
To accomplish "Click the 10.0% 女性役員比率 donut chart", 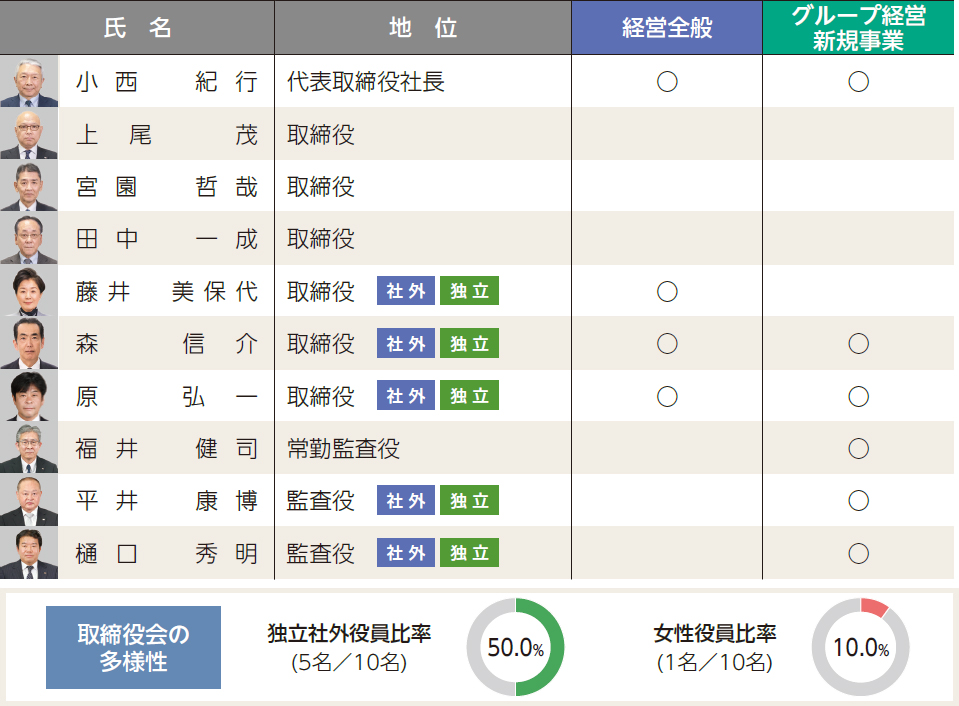I will [861, 647].
